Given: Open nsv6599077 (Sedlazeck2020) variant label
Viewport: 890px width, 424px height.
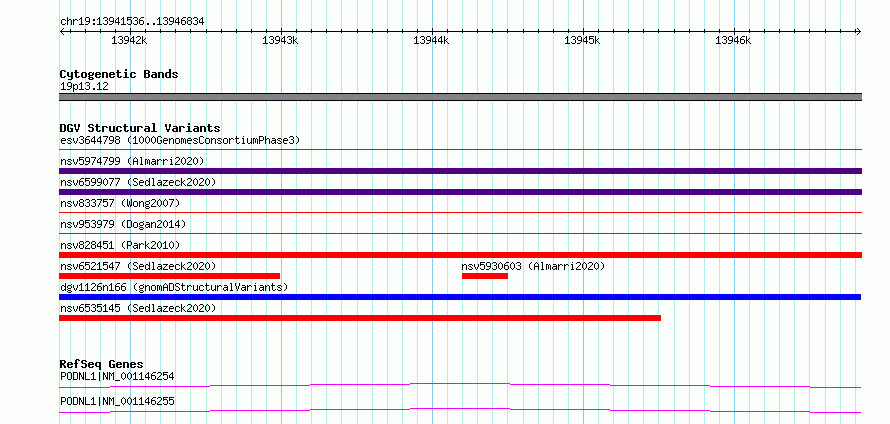Looking at the screenshot, I should pyautogui.click(x=138, y=182).
